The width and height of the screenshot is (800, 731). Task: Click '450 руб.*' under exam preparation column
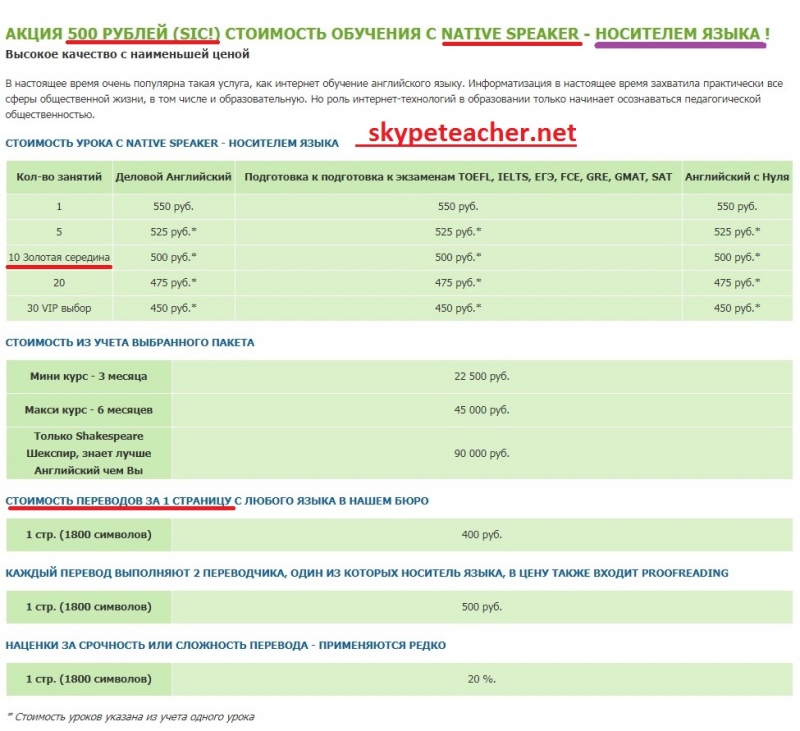pos(458,308)
